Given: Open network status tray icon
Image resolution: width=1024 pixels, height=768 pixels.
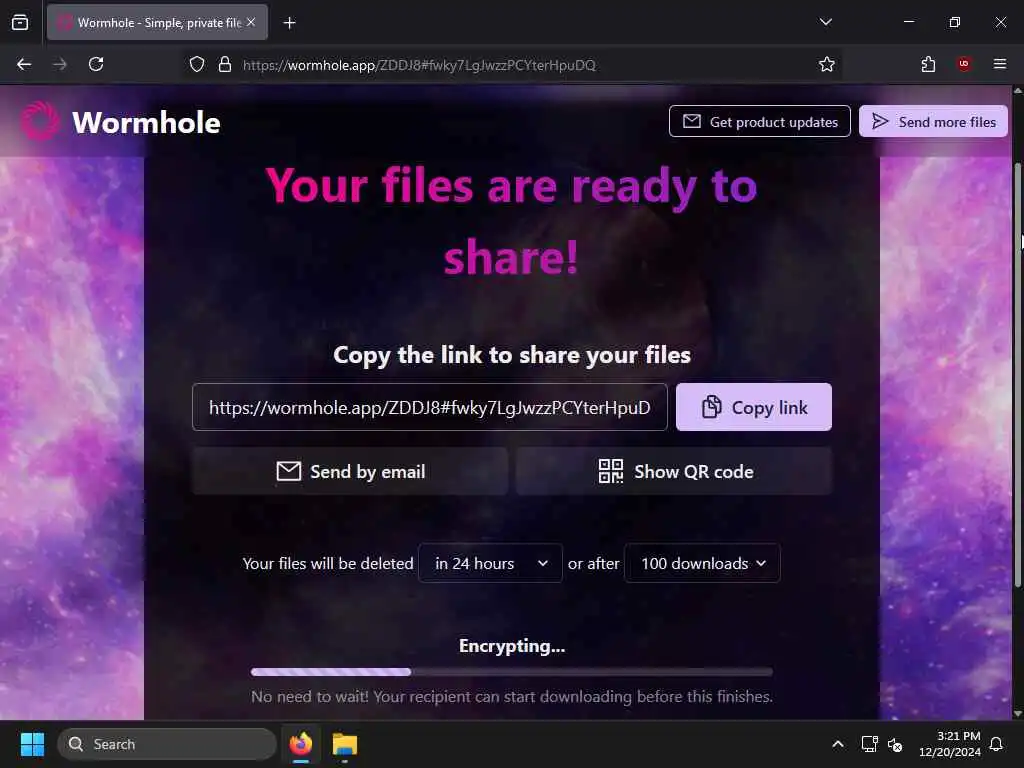Looking at the screenshot, I should point(869,744).
